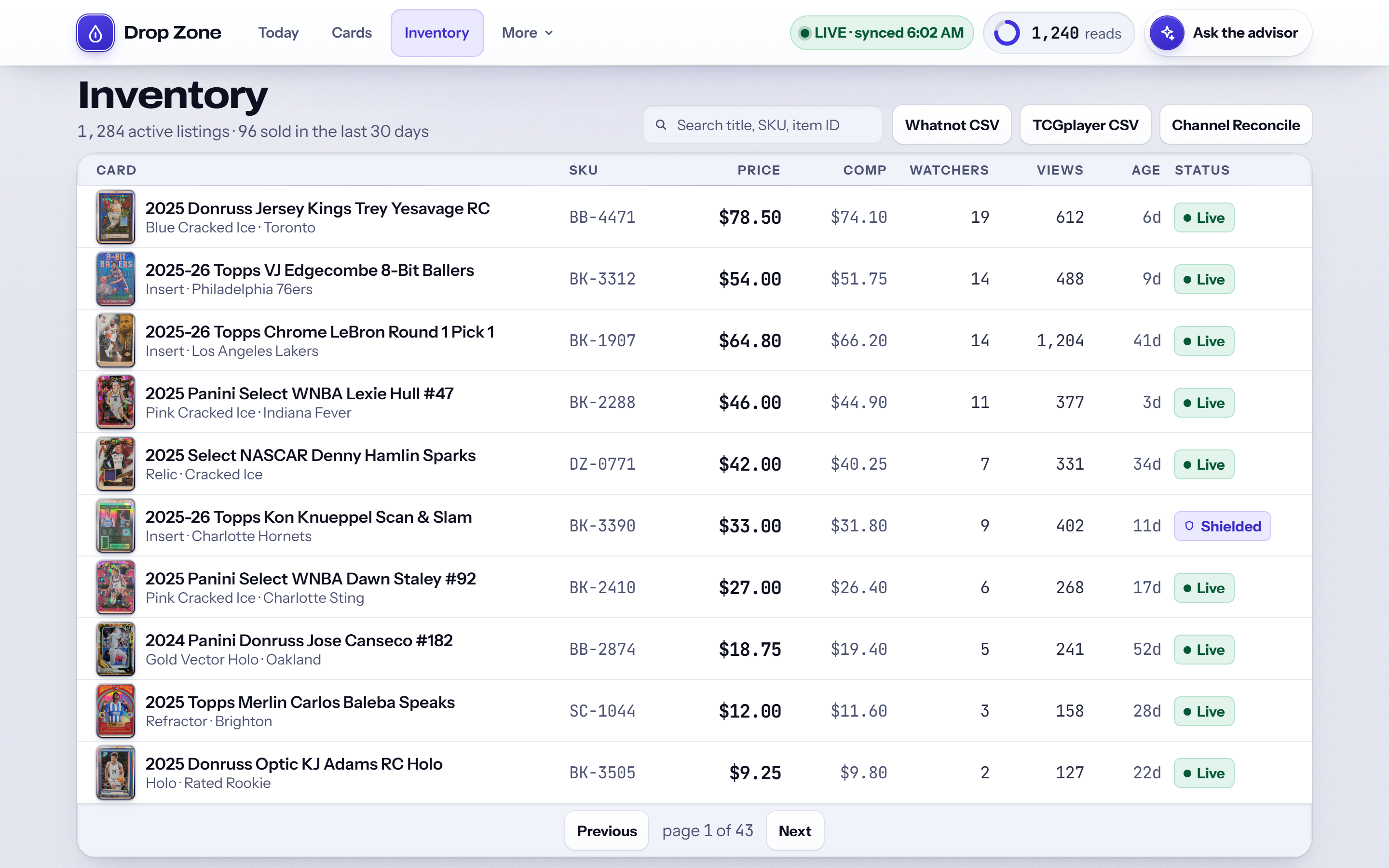Go to the Today tab

[278, 33]
